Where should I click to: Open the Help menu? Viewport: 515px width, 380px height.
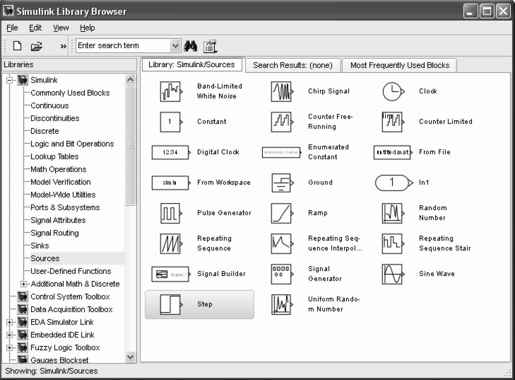tap(87, 28)
